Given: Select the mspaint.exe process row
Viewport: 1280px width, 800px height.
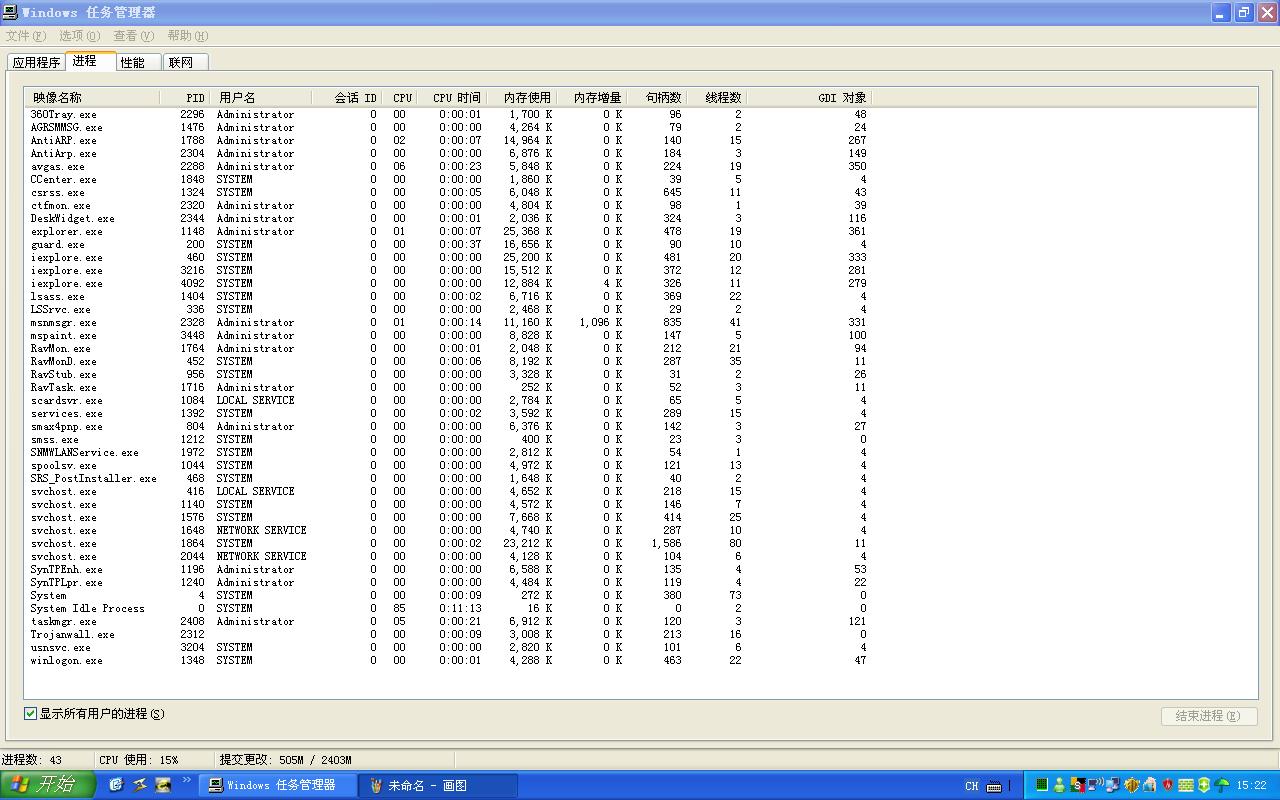Looking at the screenshot, I should point(448,336).
